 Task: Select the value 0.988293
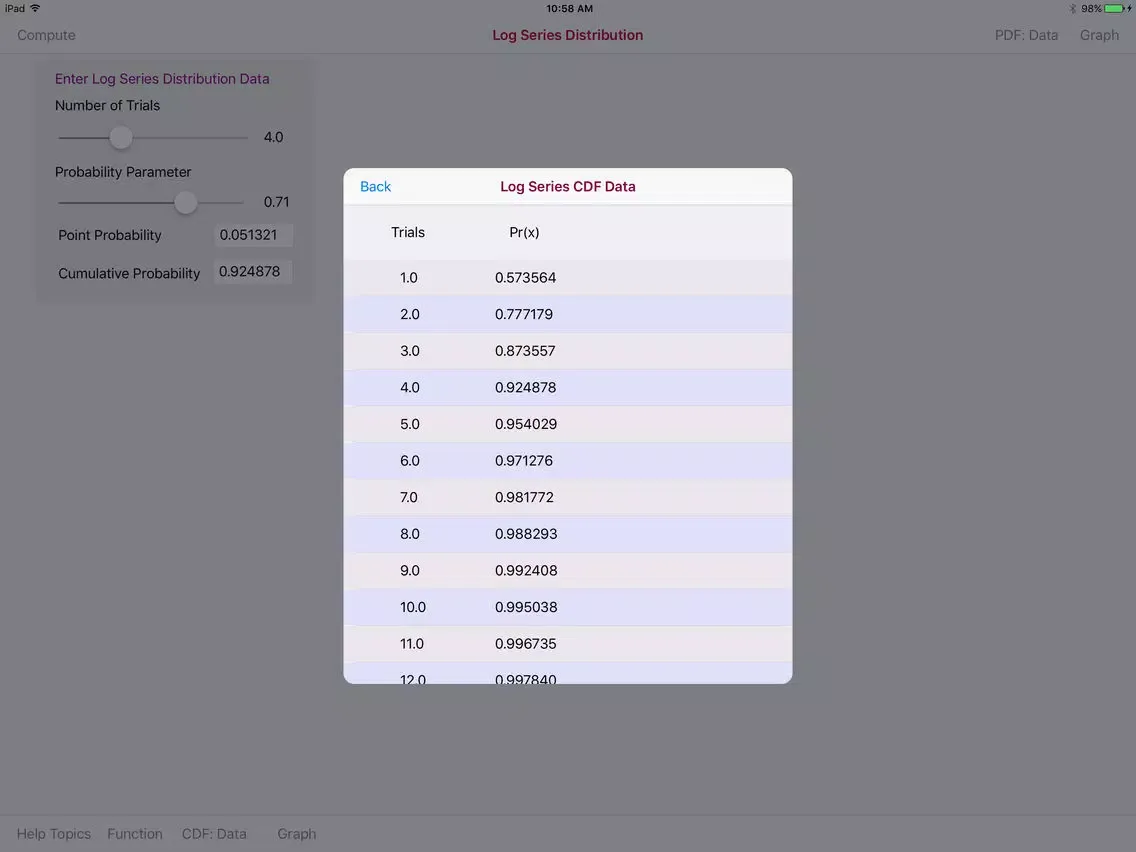point(526,534)
